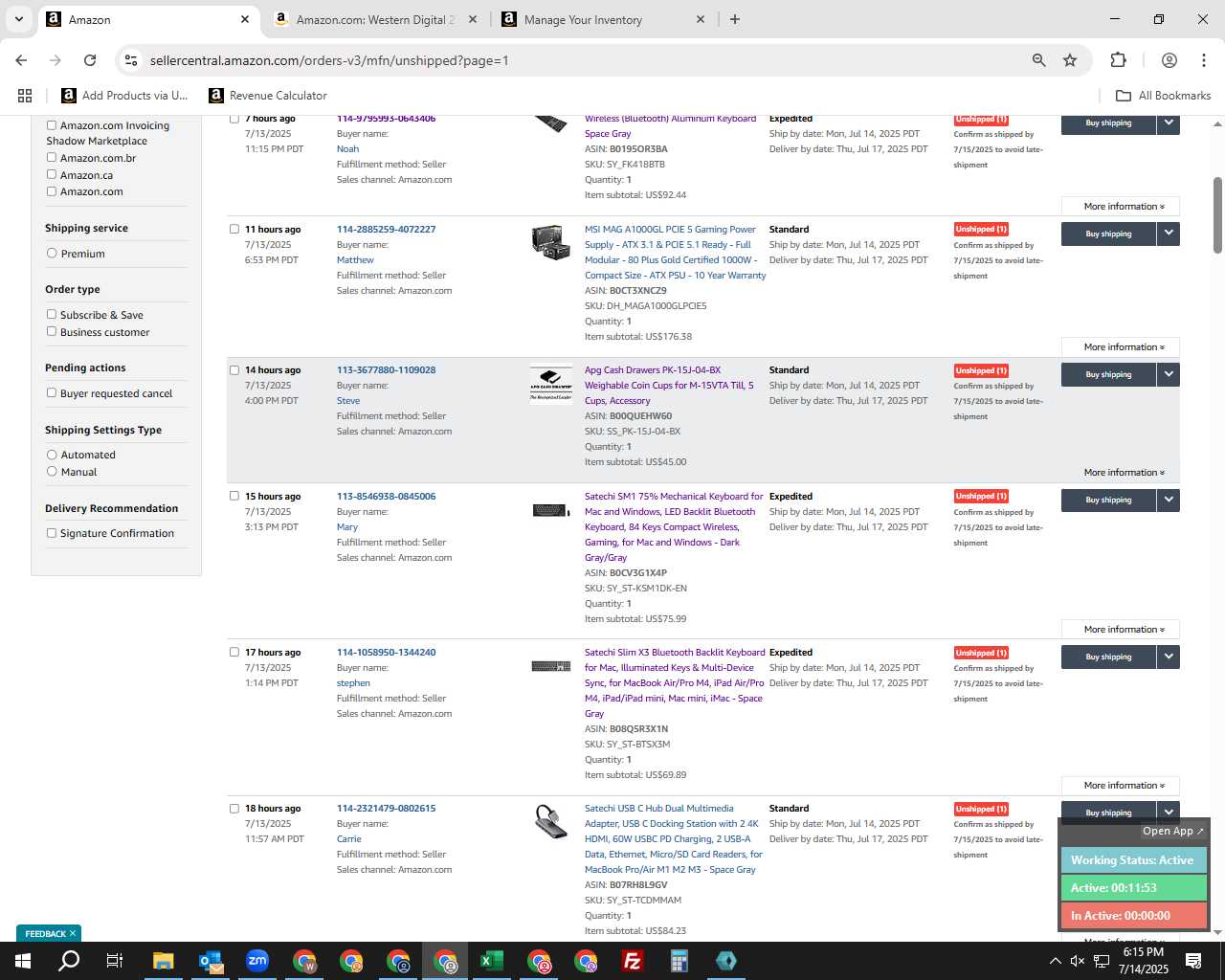Open Task View in taskbar
This screenshot has width=1225, height=980.
click(115, 961)
